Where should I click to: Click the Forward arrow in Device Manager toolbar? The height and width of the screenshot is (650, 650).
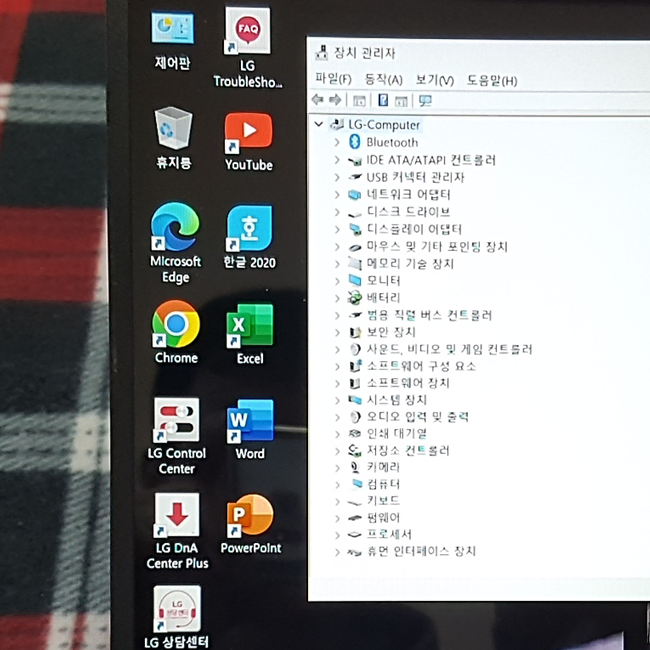pyautogui.click(x=335, y=100)
